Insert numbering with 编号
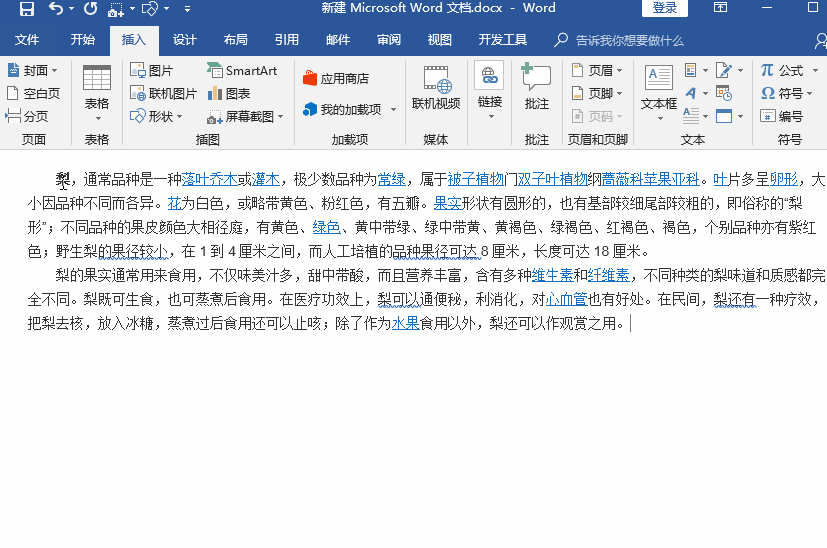This screenshot has height=548, width=827. coord(782,116)
